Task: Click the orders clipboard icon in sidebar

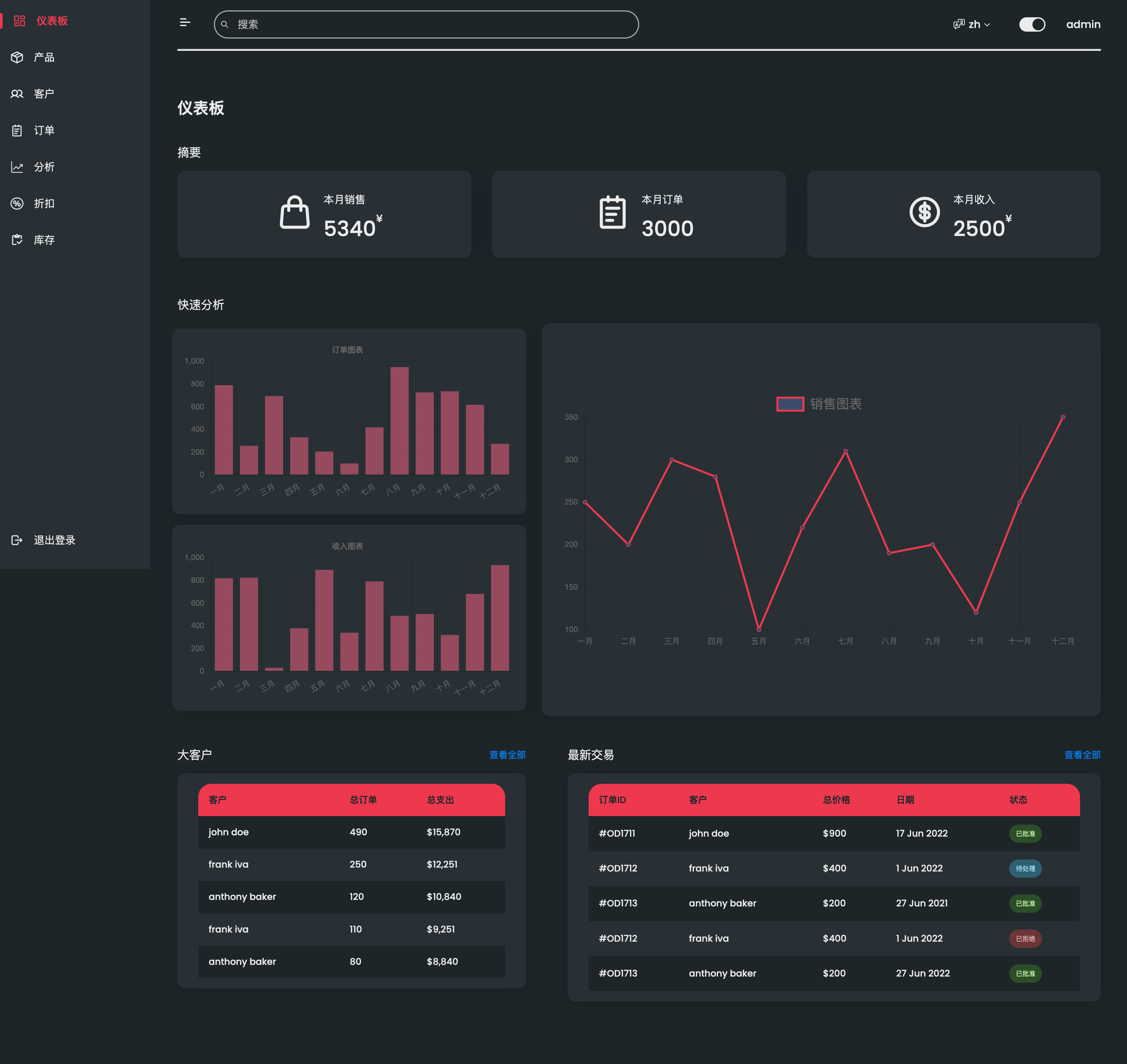Action: pyautogui.click(x=17, y=130)
